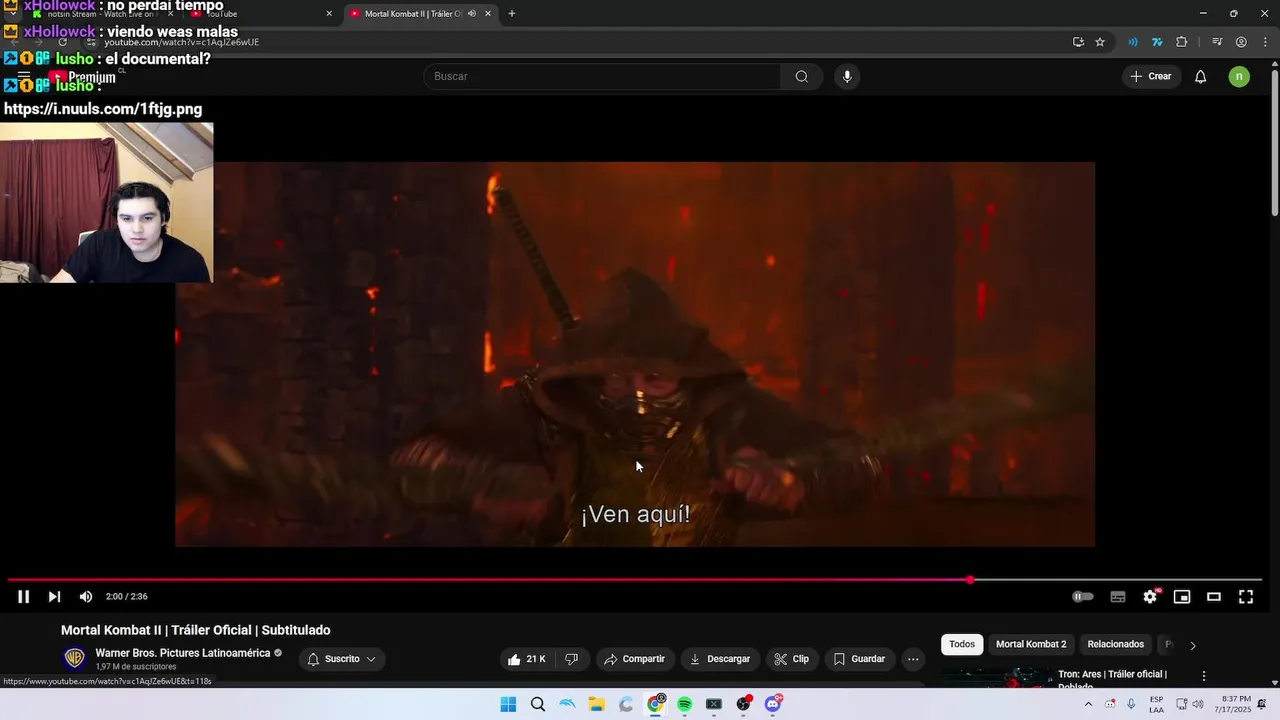Mute the video player volume

(x=86, y=597)
